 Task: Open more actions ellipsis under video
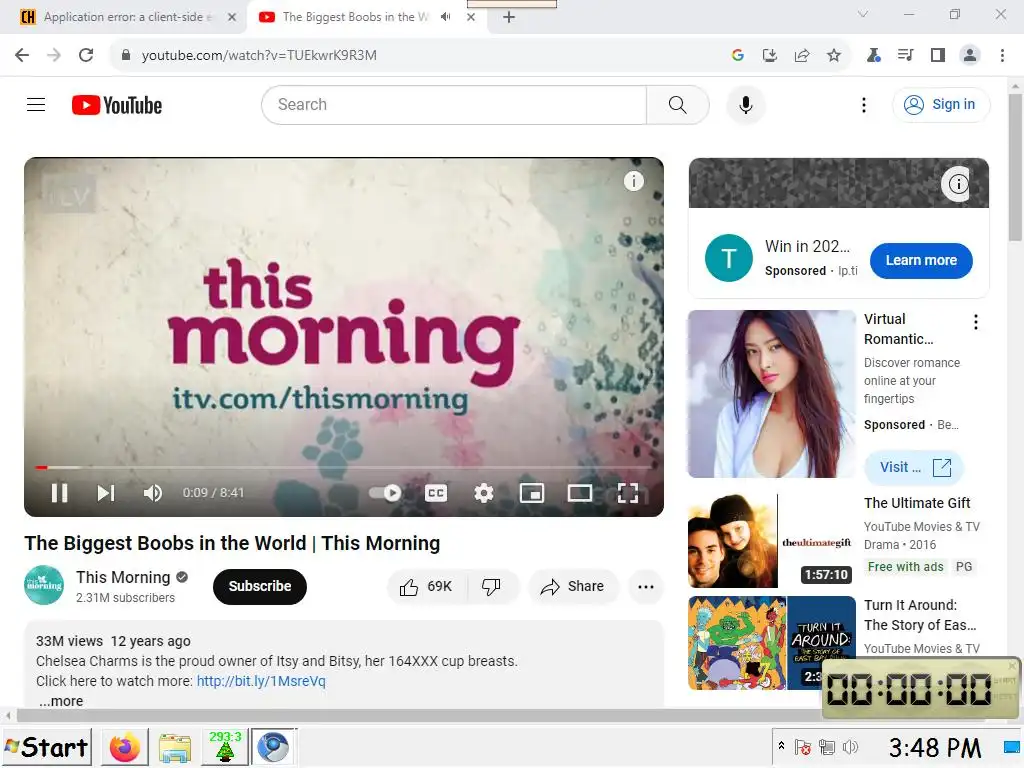(646, 586)
